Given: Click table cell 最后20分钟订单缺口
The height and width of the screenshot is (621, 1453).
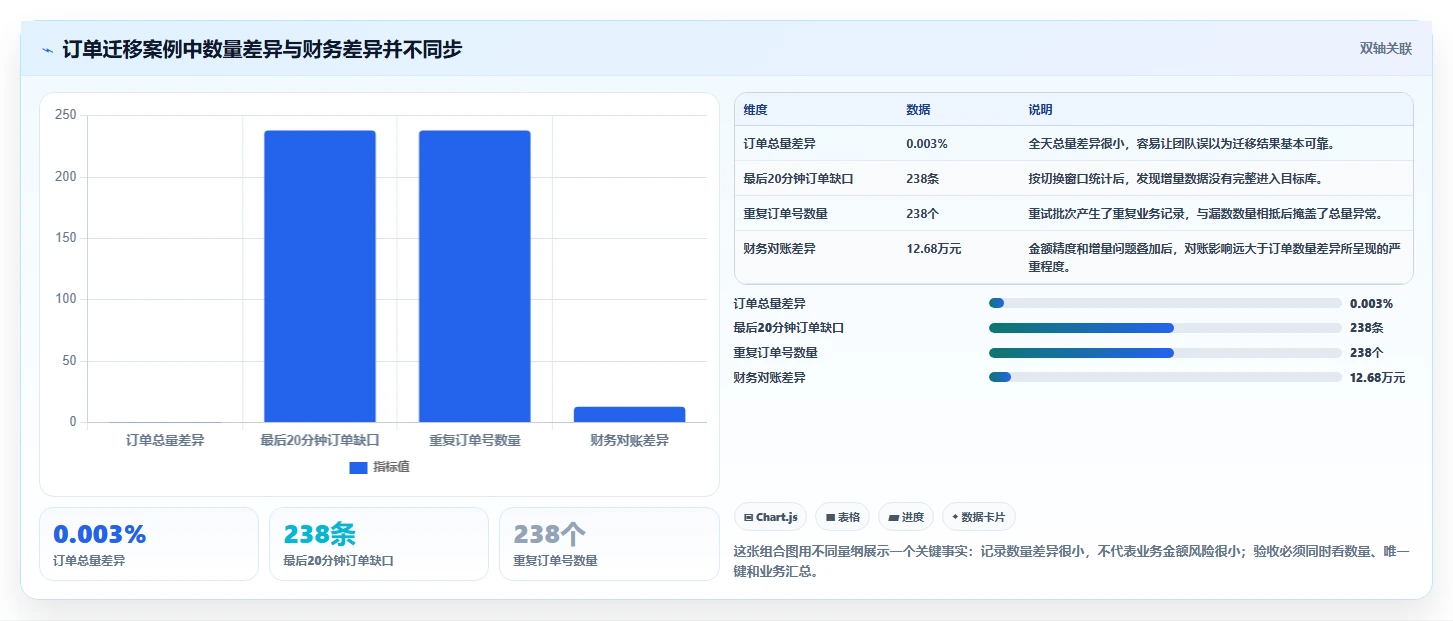Looking at the screenshot, I should click(798, 179).
